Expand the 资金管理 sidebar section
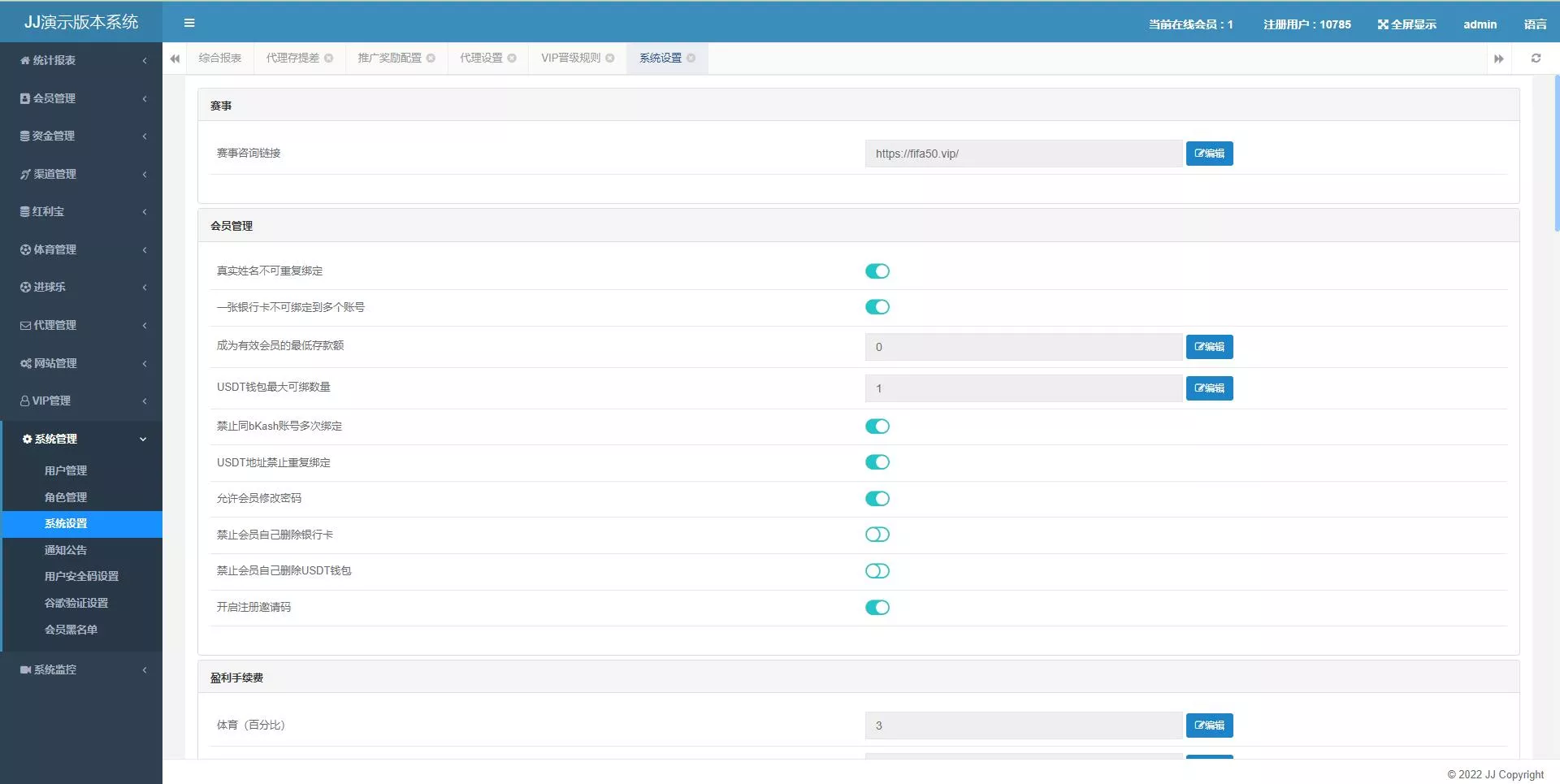Screen dimensions: 1560x784 81,136
